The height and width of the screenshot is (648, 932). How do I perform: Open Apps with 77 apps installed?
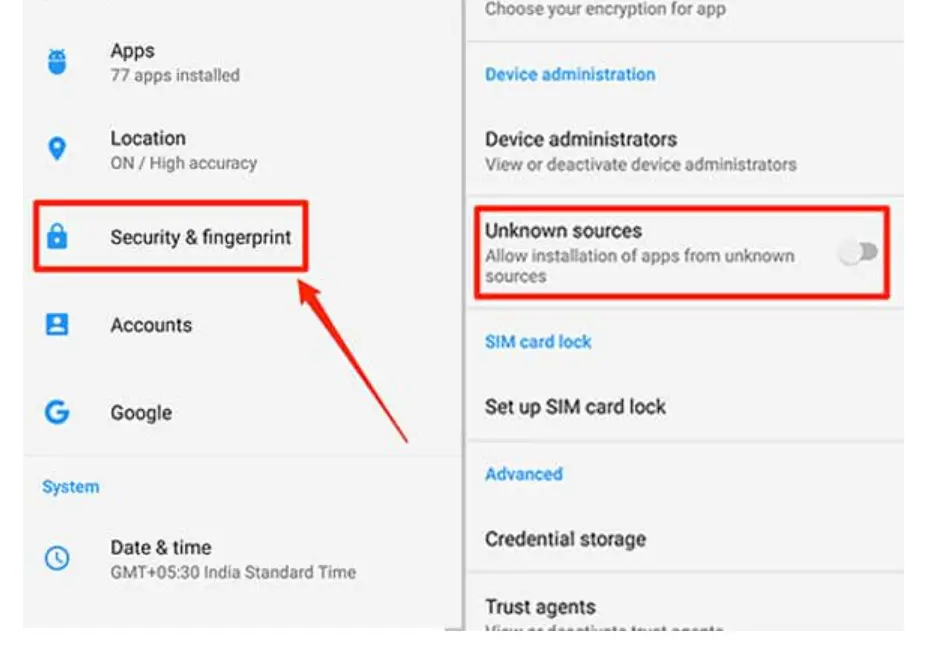point(243,62)
